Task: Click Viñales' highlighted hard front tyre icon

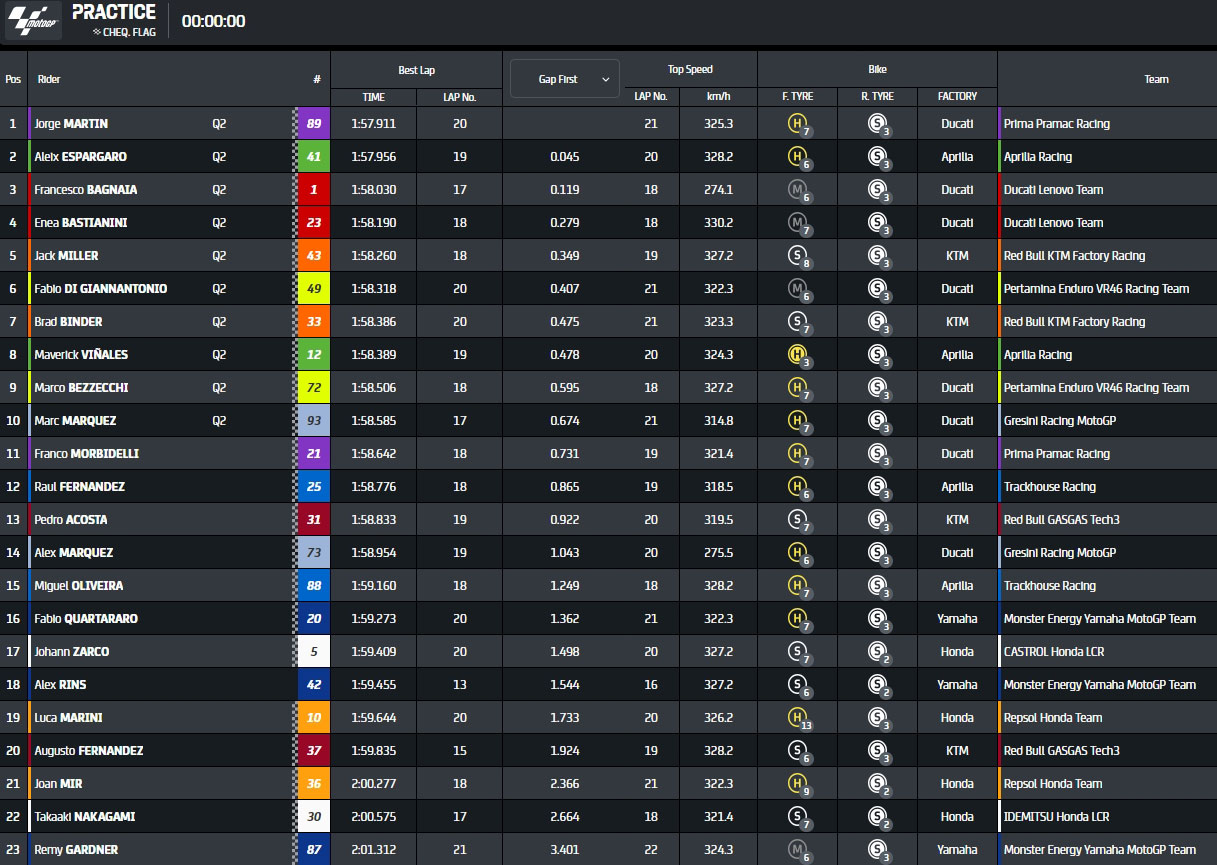Action: (x=797, y=355)
